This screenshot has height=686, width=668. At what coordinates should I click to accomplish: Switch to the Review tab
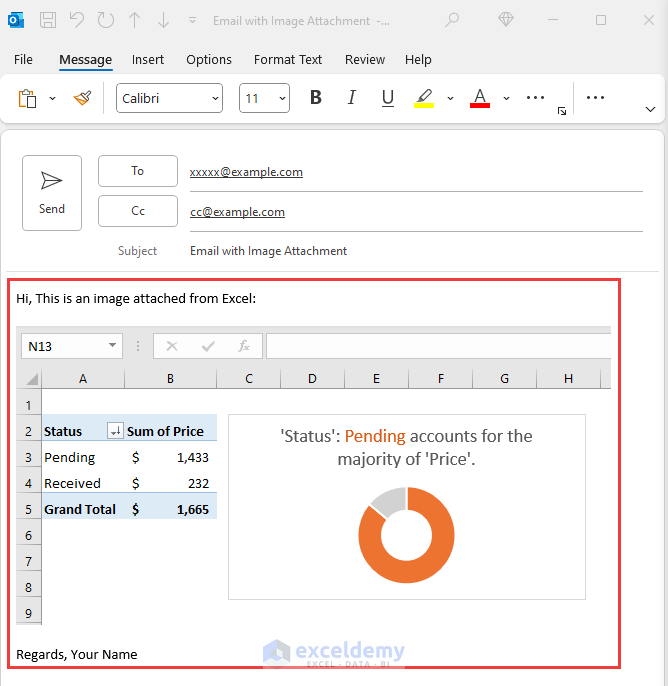(x=365, y=60)
